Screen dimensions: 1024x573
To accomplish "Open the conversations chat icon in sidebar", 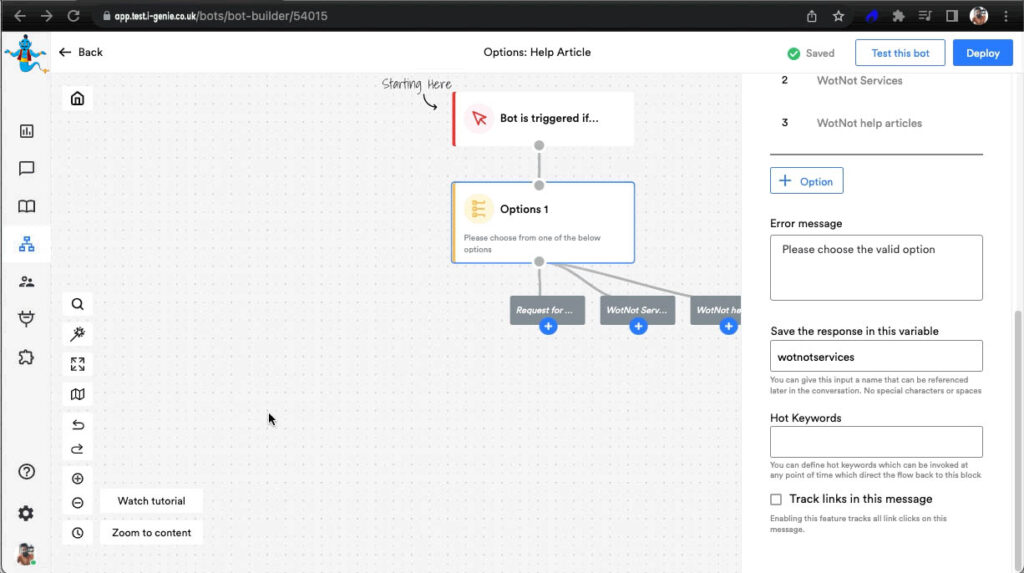I will 26,169.
